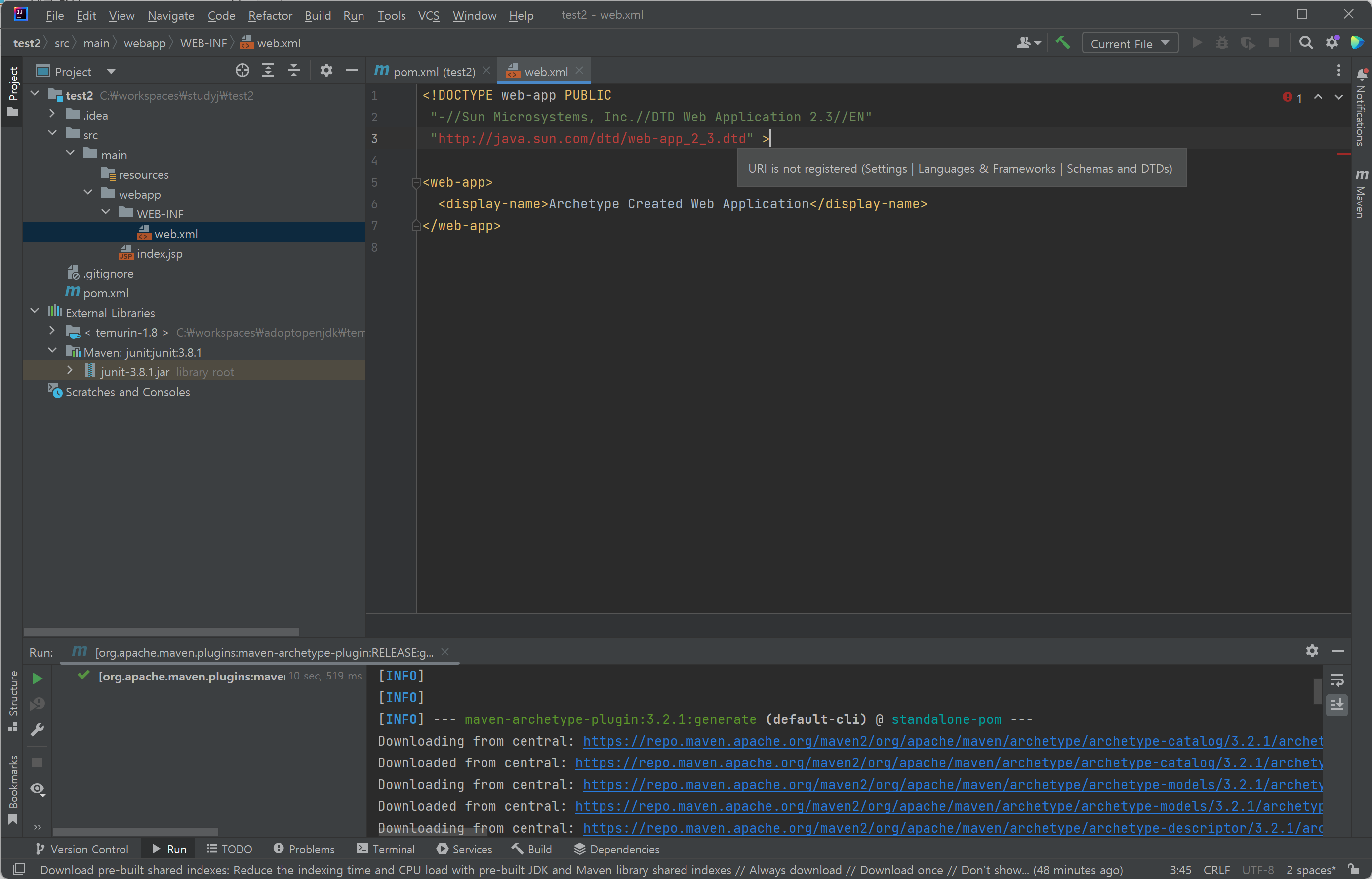The height and width of the screenshot is (879, 1372).
Task: Open the Maven tool window sidebar
Action: click(1361, 194)
